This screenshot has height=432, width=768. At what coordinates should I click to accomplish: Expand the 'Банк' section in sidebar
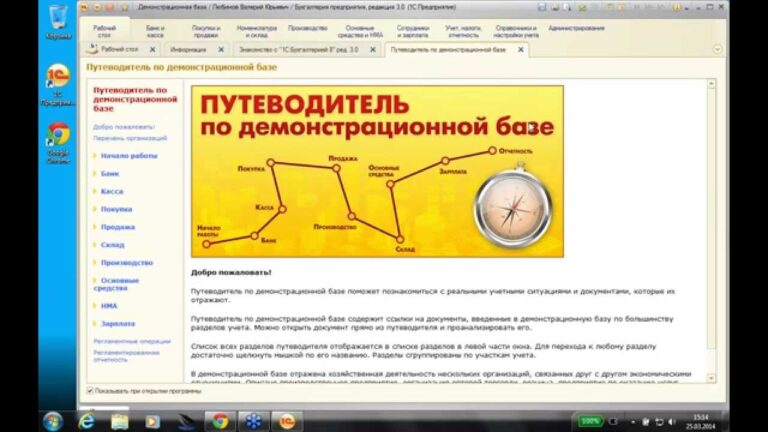[110, 173]
